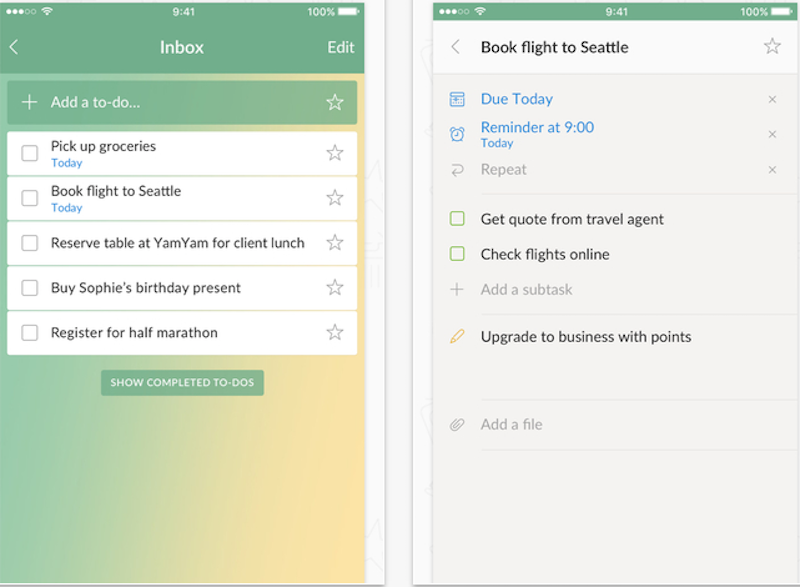Go back from the Inbox list

point(14,47)
